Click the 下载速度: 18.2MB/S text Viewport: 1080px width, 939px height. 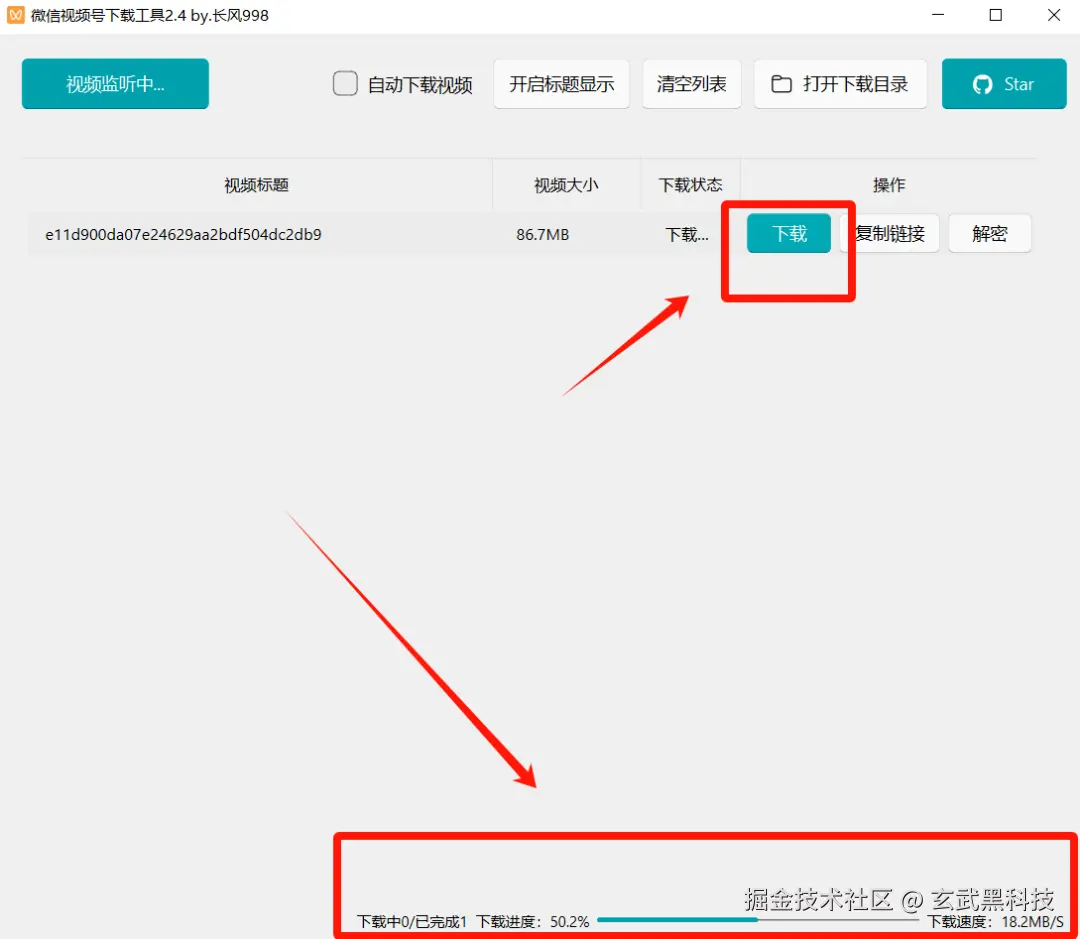tap(995, 922)
